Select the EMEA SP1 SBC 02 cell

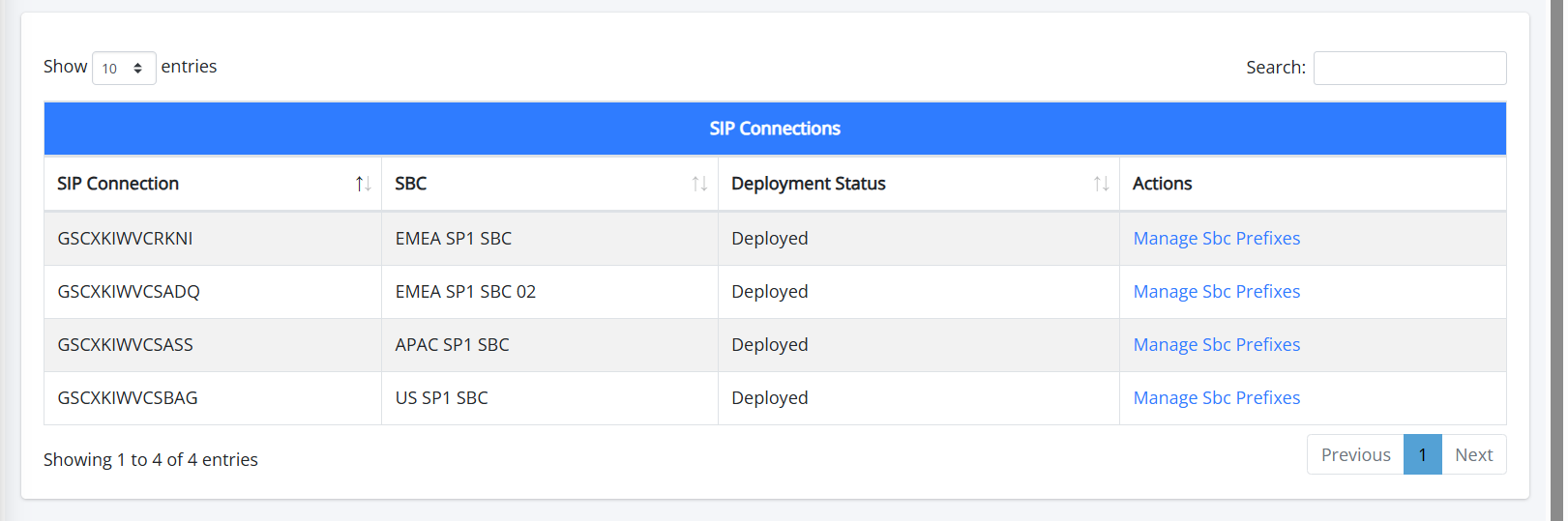point(465,292)
